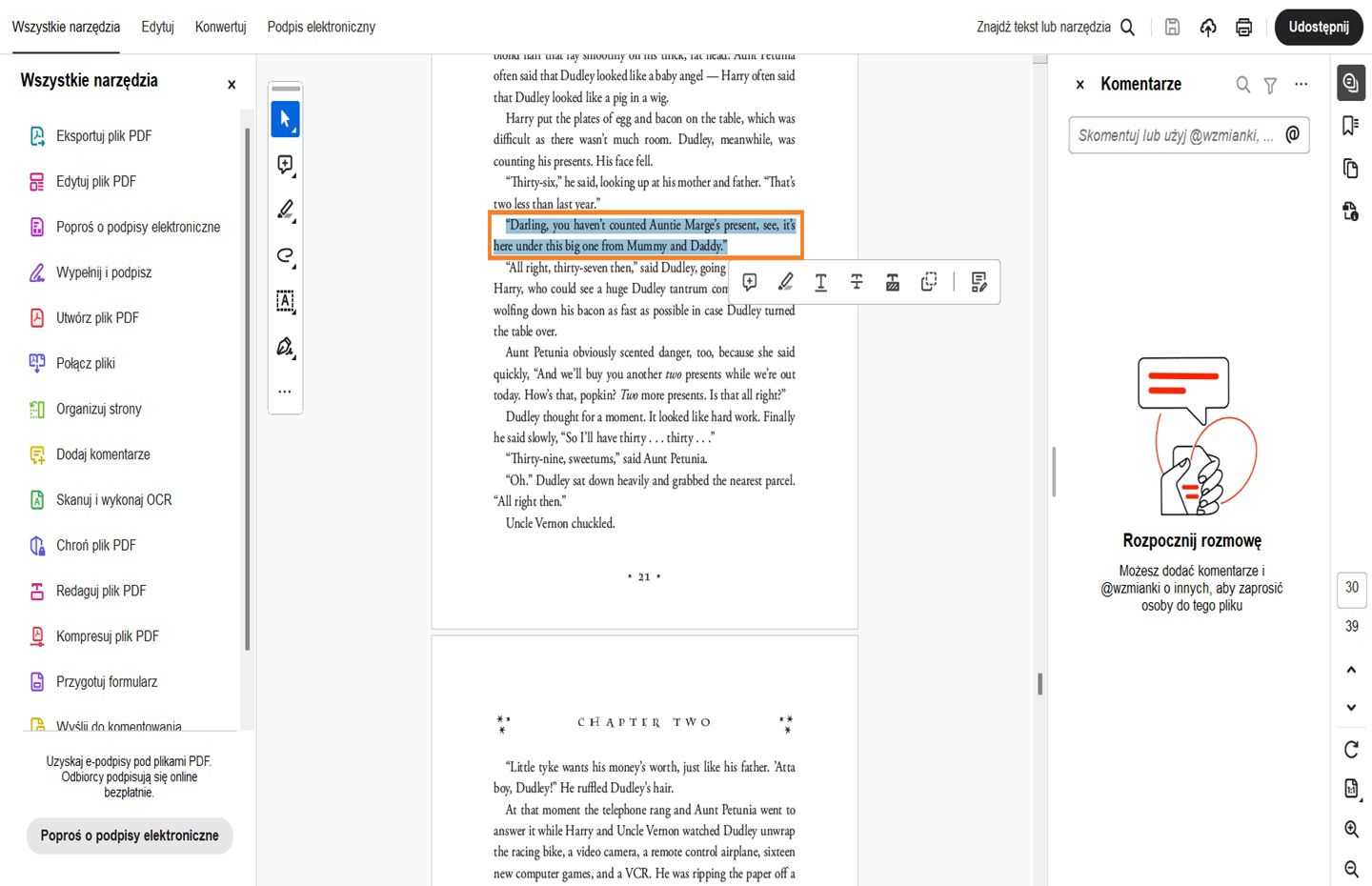Apply strikethrough to the selected text
This screenshot has width=1372, height=886.
coord(857,282)
